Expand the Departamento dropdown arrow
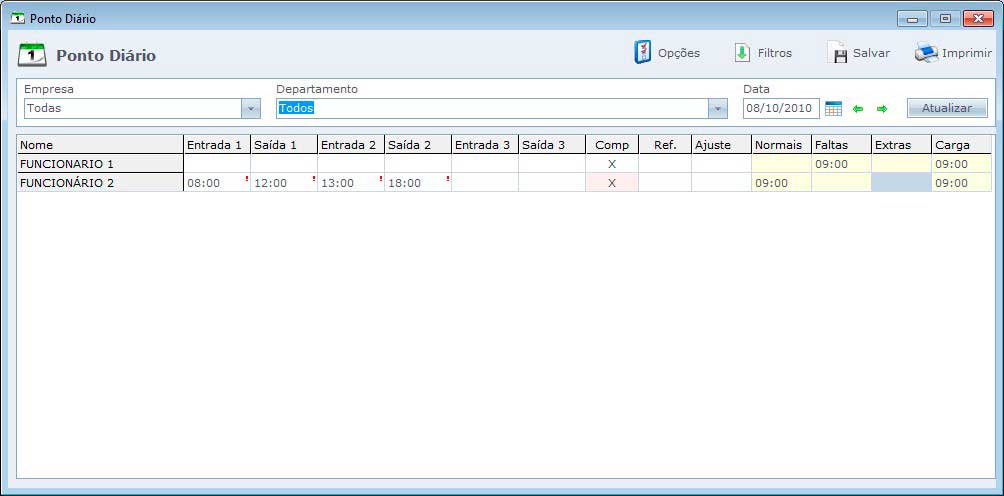The height and width of the screenshot is (496, 1004). 717,108
